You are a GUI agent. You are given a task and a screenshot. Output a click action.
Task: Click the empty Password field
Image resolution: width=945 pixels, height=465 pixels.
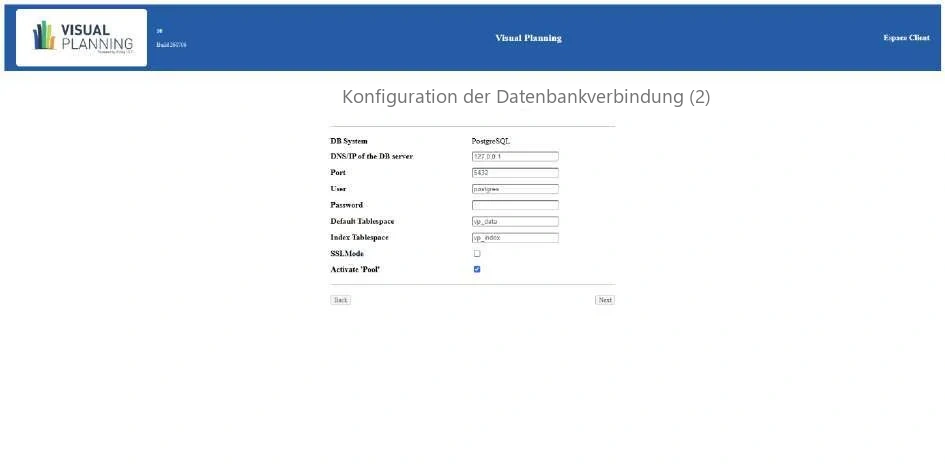point(515,205)
